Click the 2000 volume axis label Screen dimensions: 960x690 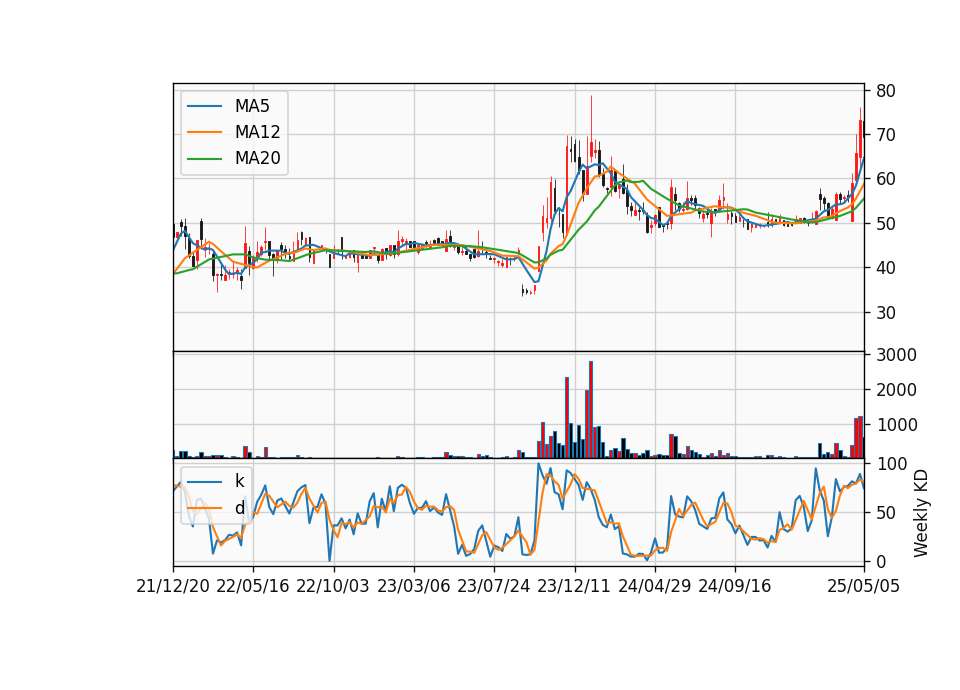pyautogui.click(x=896, y=390)
